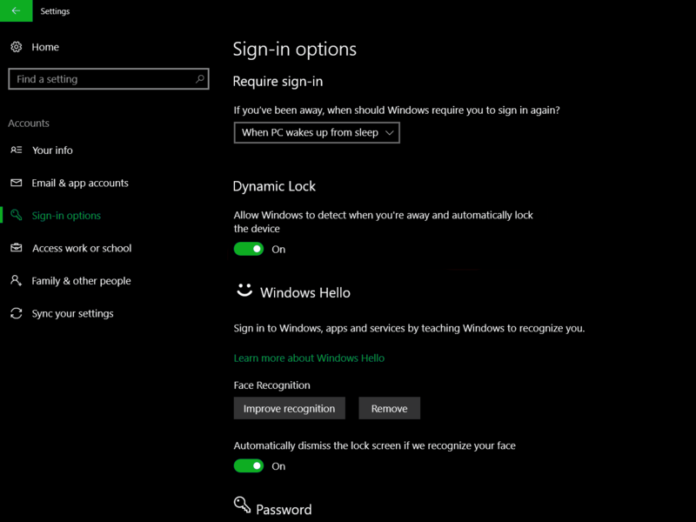The image size is (696, 522).
Task: Open the 'When PC wakes up from sleep' dropdown
Action: 316,133
